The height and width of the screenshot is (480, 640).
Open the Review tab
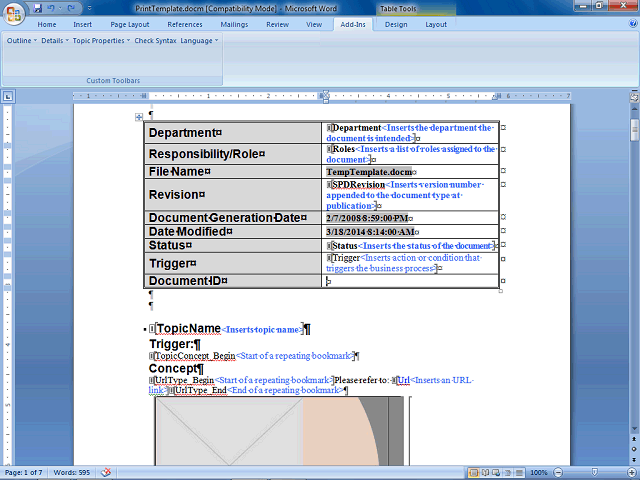coord(278,24)
